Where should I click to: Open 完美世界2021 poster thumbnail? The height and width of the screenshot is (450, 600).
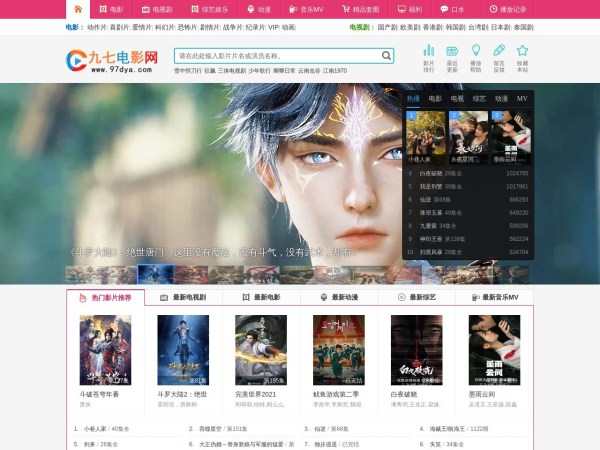point(261,350)
